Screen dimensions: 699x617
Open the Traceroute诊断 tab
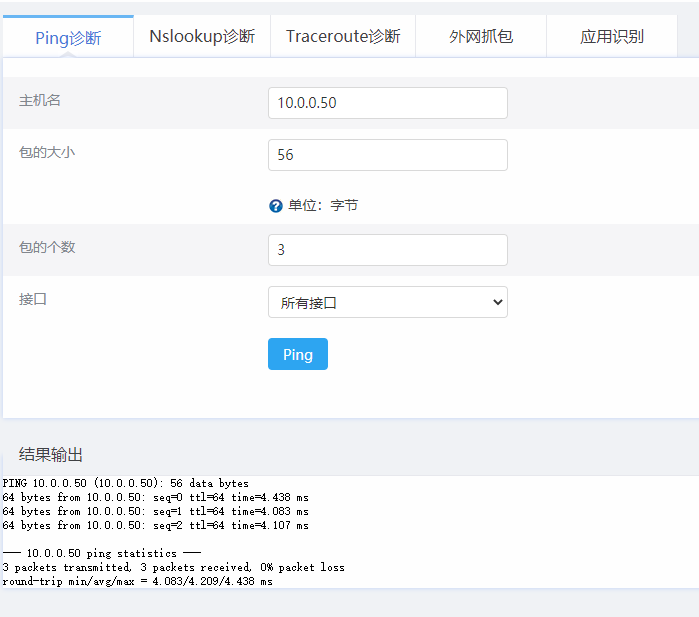pos(343,37)
